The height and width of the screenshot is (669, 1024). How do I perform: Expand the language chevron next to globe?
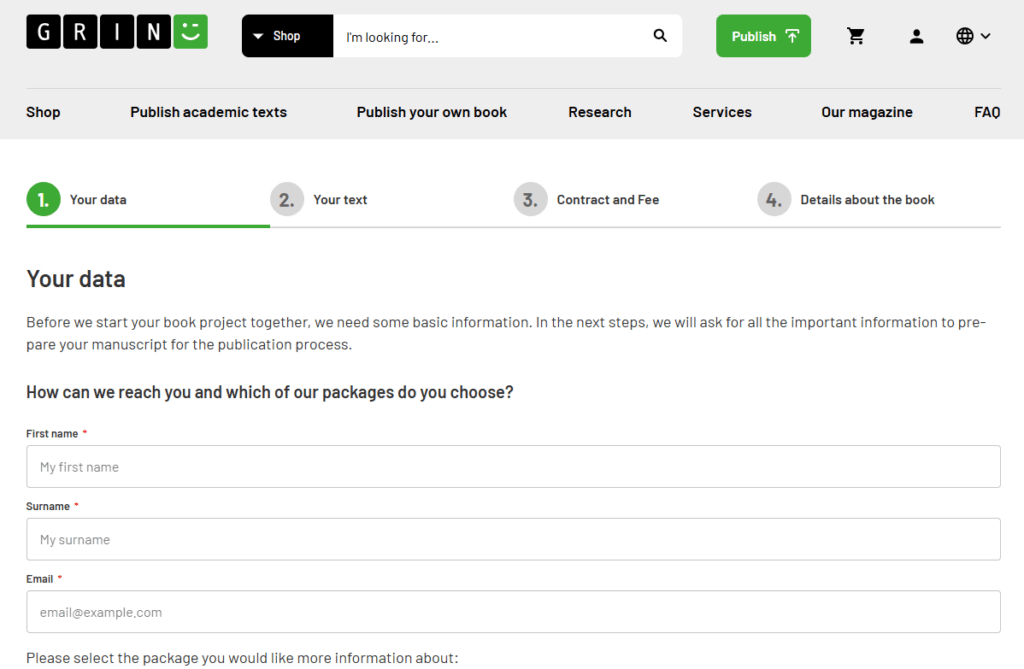[x=986, y=36]
